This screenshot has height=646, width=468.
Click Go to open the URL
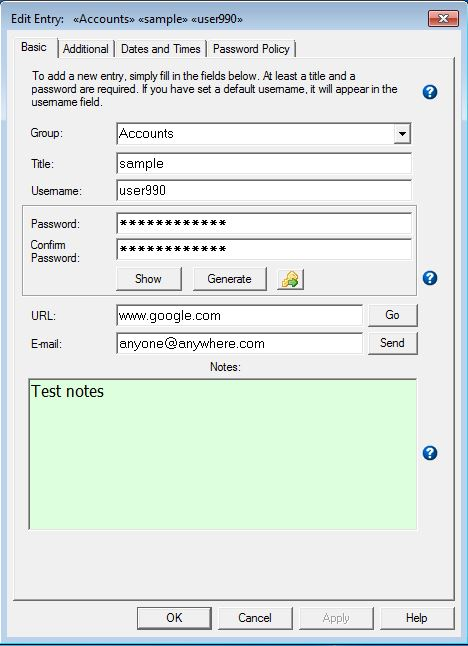[392, 315]
